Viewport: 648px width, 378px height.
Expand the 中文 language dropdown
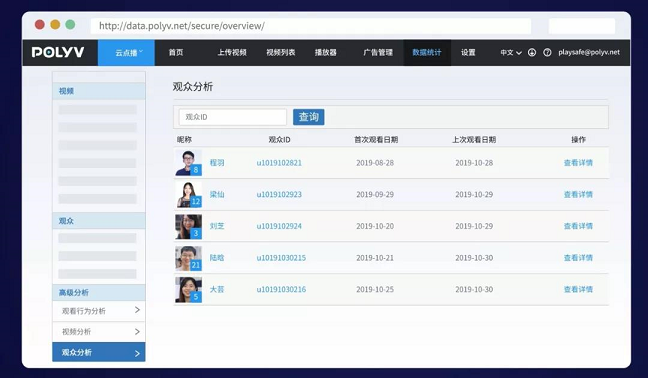(x=511, y=52)
